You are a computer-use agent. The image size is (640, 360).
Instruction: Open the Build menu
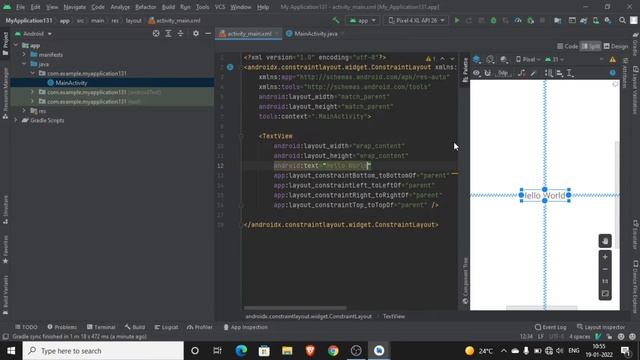coord(168,7)
